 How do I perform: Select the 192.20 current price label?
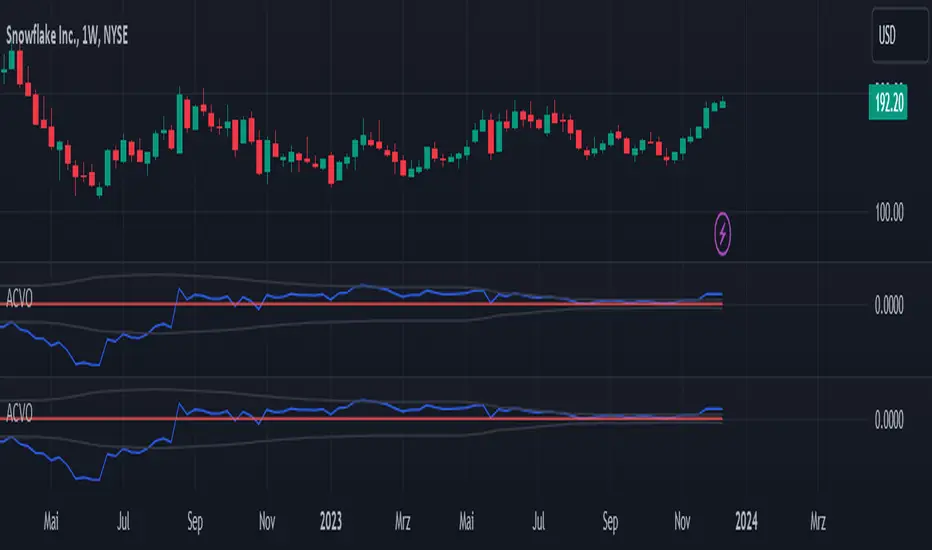click(888, 103)
